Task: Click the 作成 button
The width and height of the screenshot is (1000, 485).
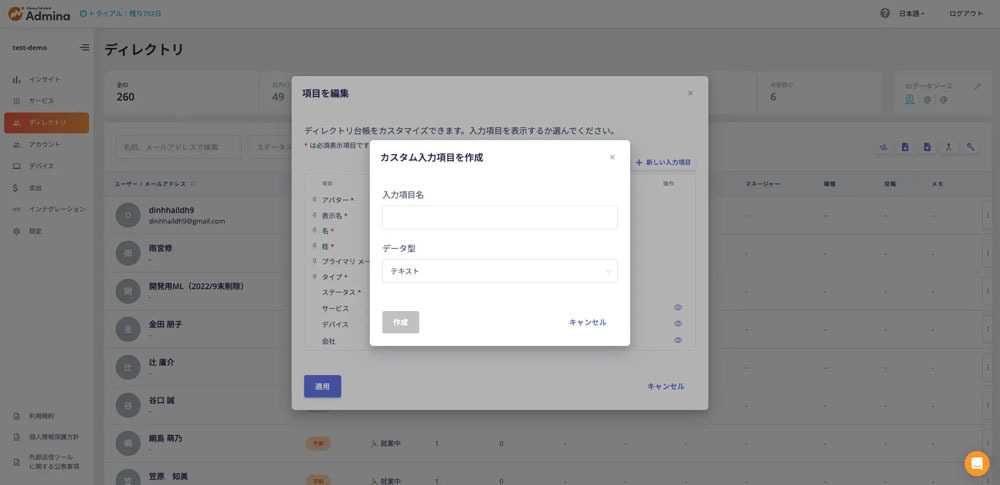Action: coord(401,322)
